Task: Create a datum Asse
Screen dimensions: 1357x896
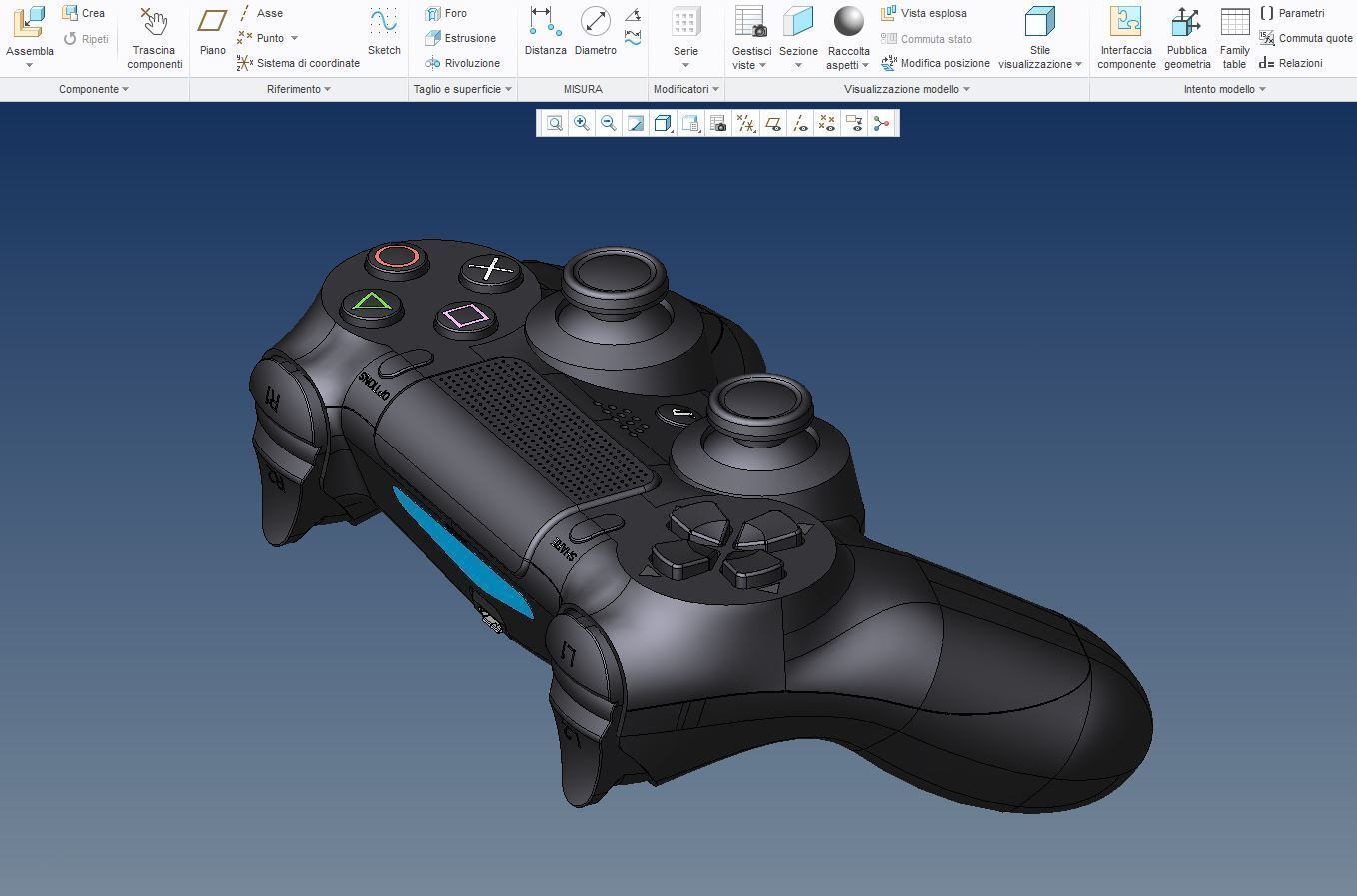Action: [260, 13]
